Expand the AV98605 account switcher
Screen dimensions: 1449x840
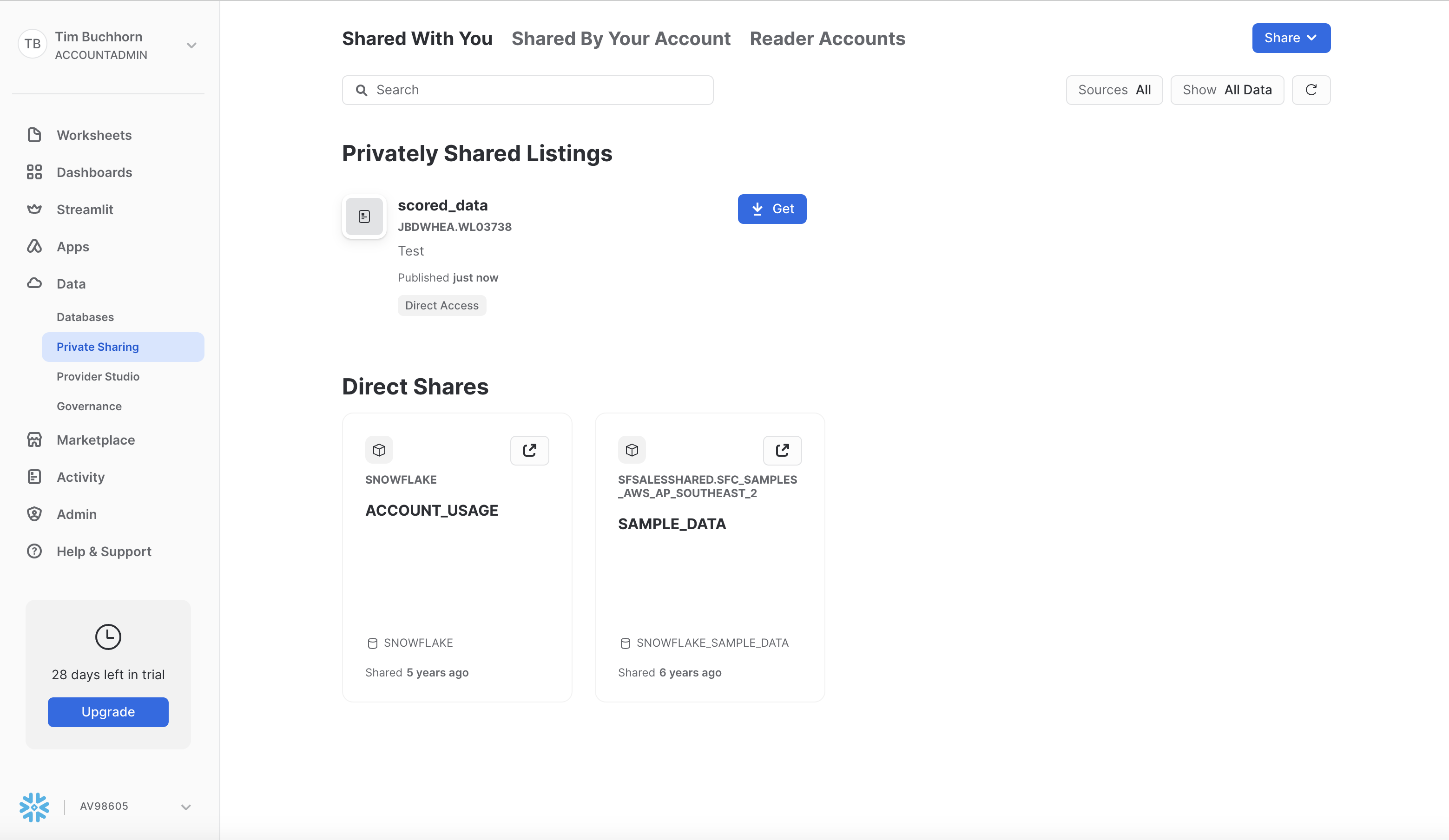185,807
